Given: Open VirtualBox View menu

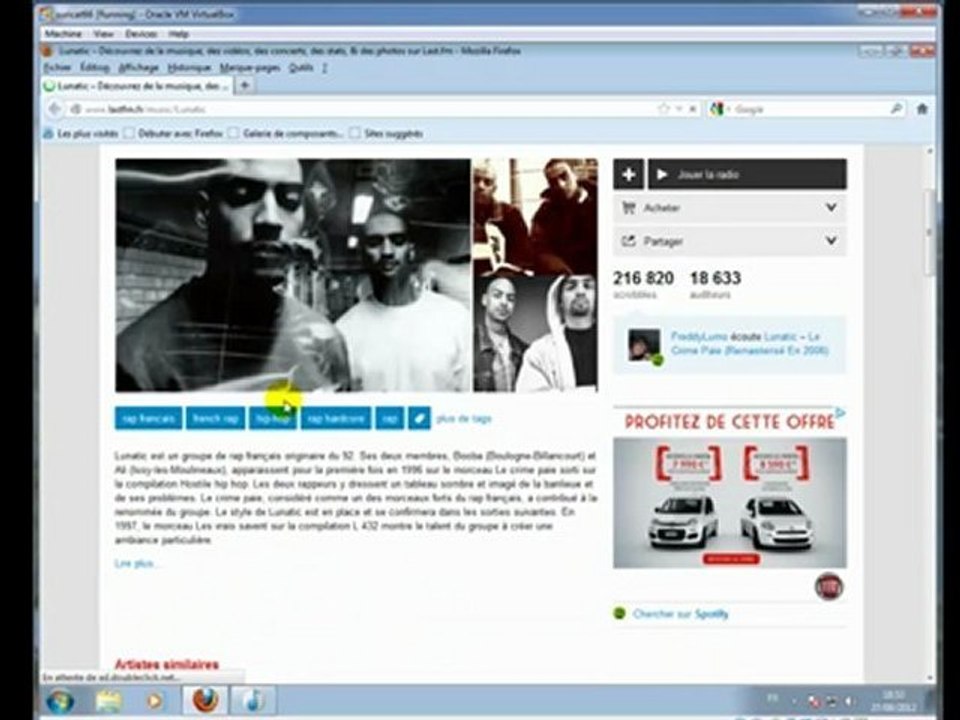Looking at the screenshot, I should pos(103,34).
